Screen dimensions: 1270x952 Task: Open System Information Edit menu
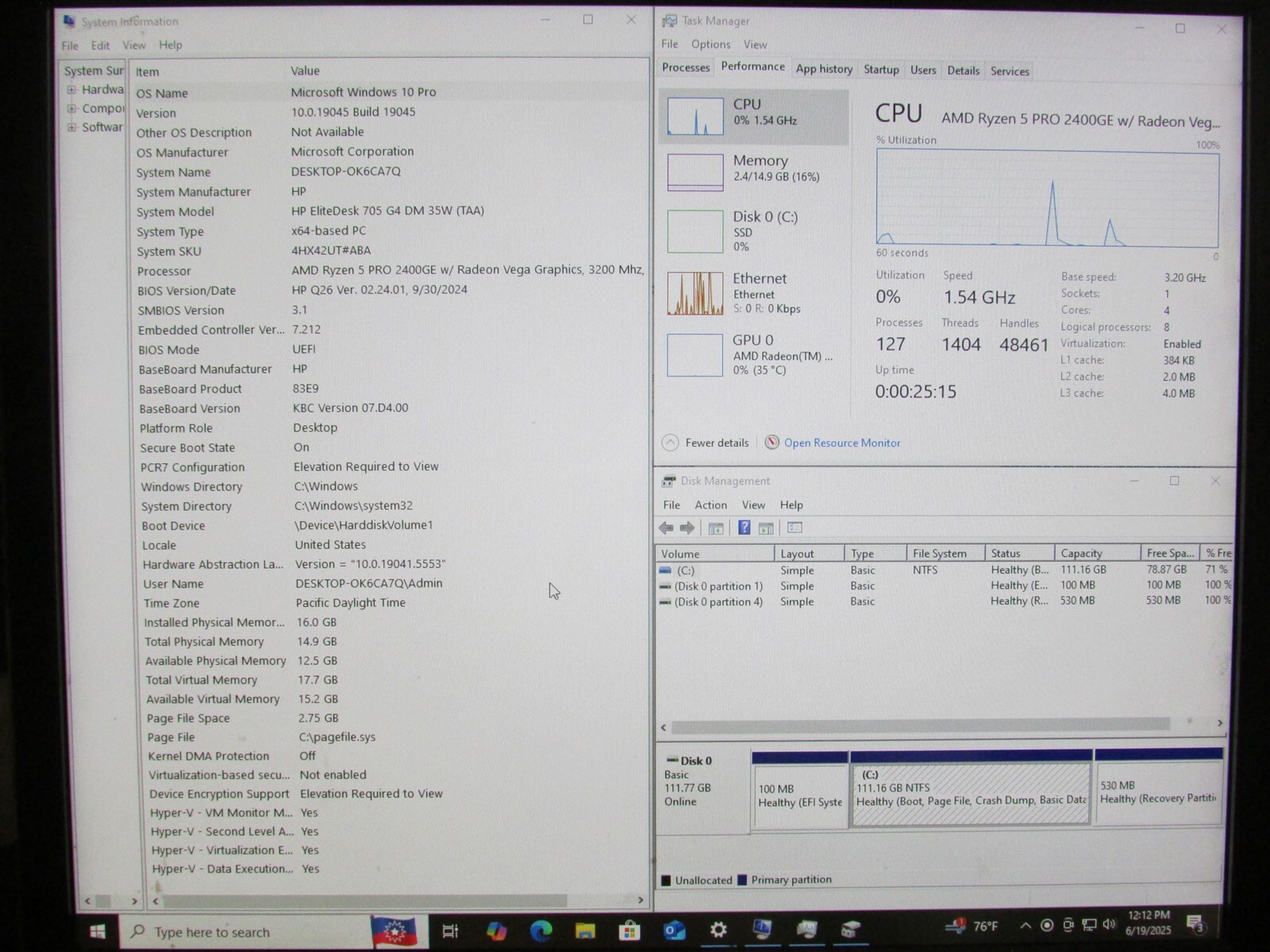(x=100, y=45)
